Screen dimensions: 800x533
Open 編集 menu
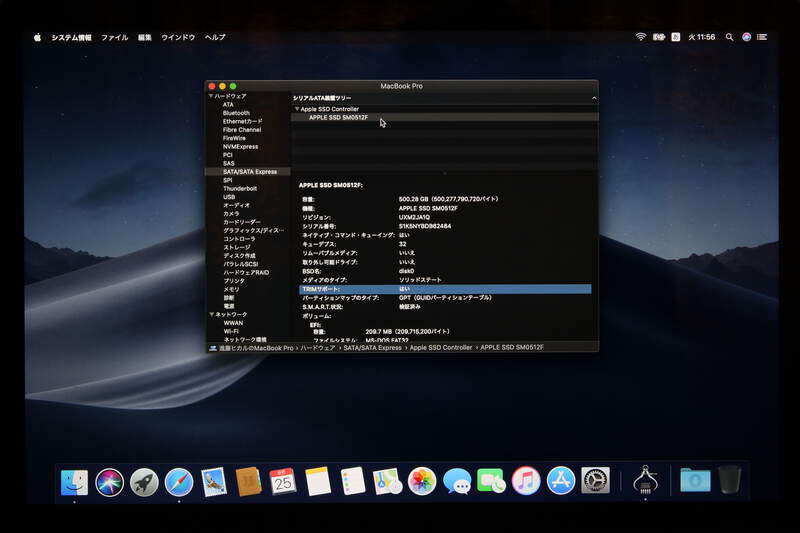click(x=145, y=37)
